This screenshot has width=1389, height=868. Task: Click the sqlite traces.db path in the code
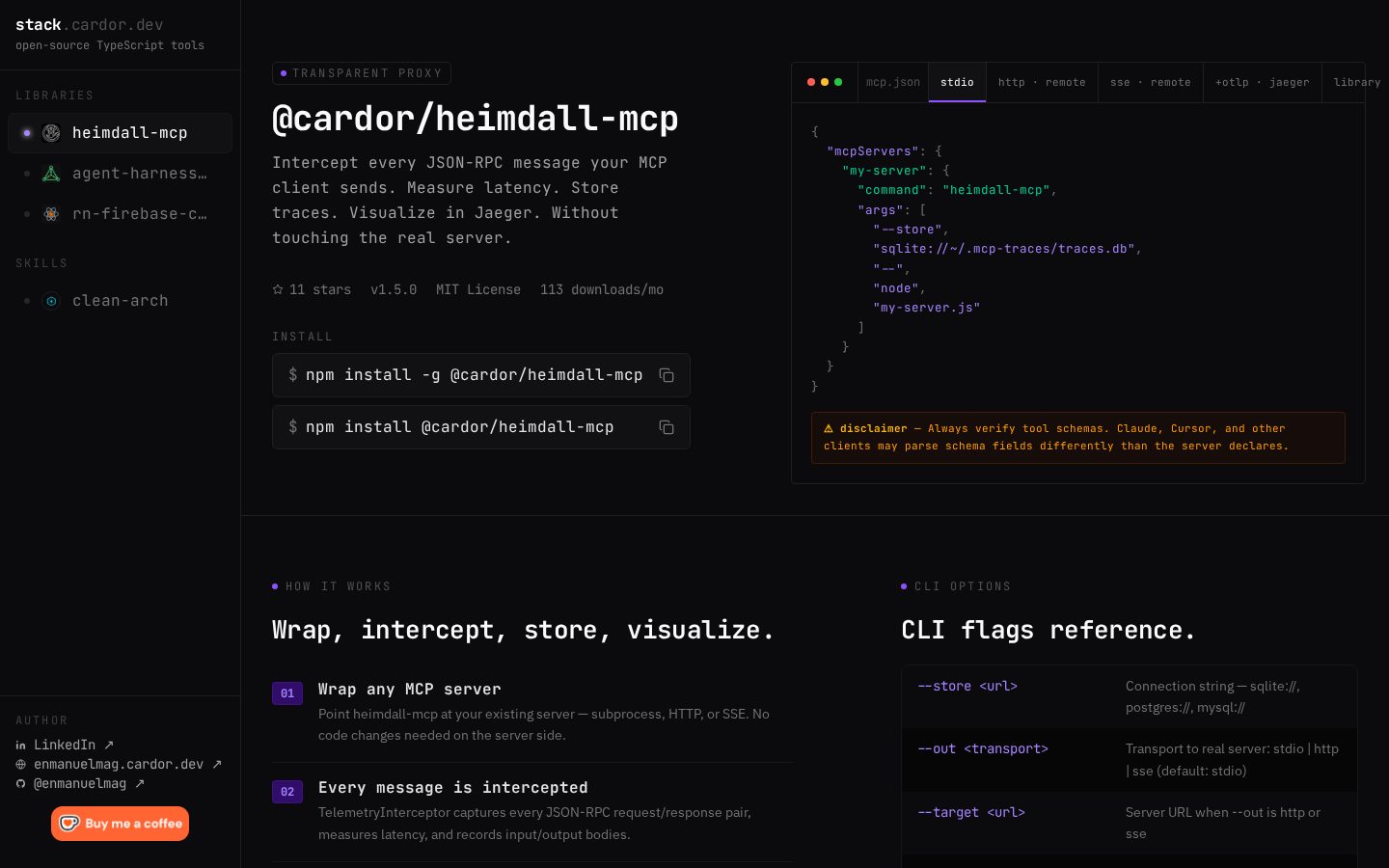(x=1004, y=249)
